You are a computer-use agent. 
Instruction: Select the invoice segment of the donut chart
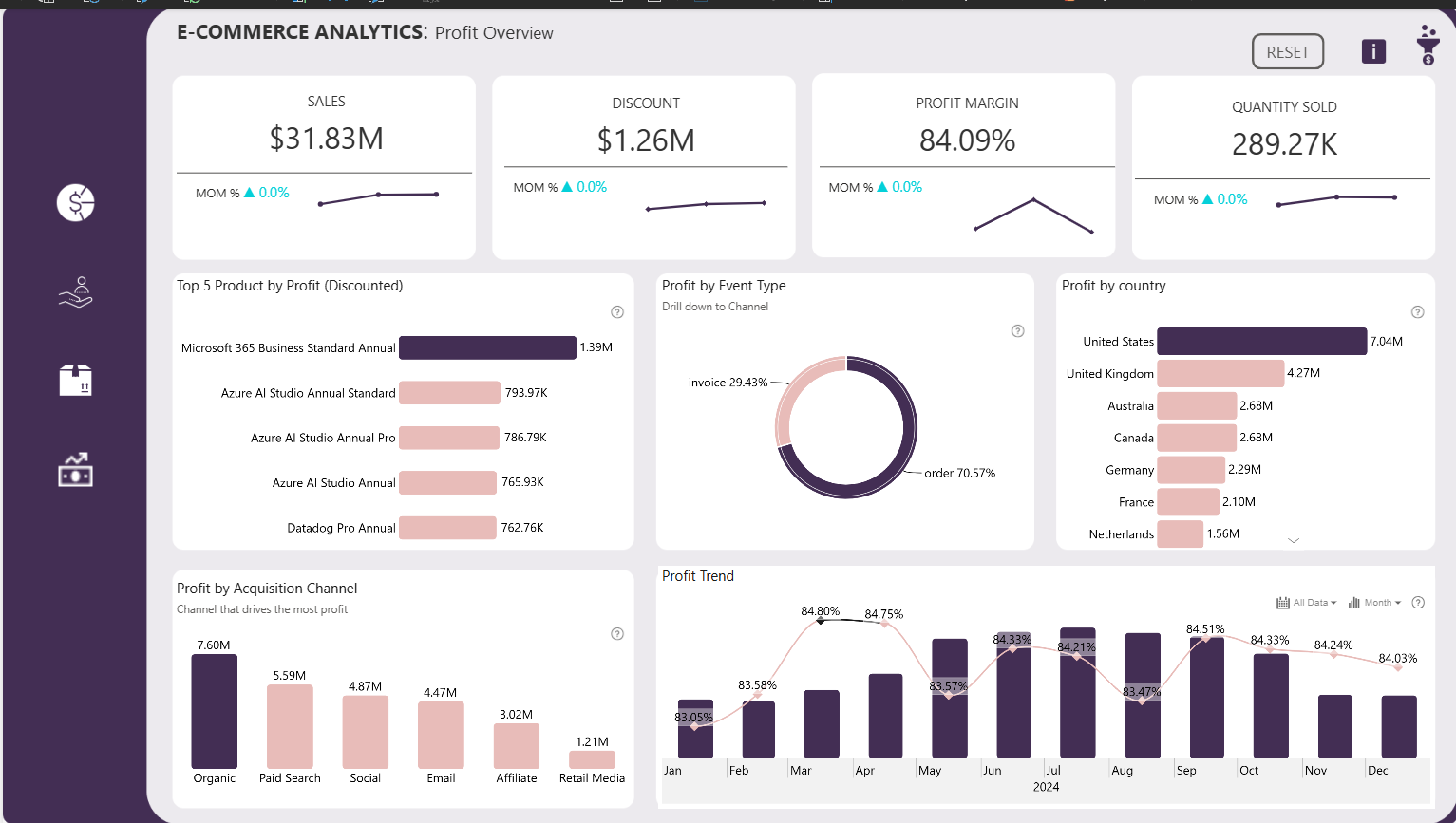click(x=790, y=399)
